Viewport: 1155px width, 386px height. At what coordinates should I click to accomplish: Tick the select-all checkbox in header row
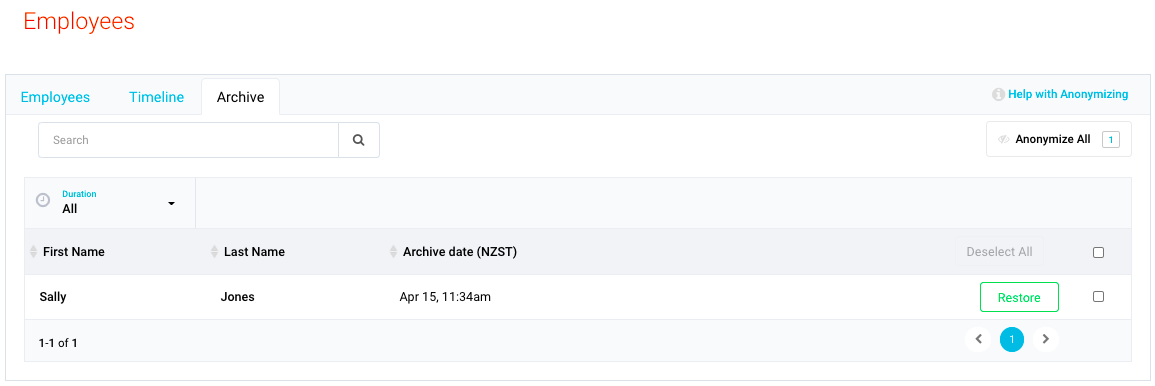pos(1098,253)
